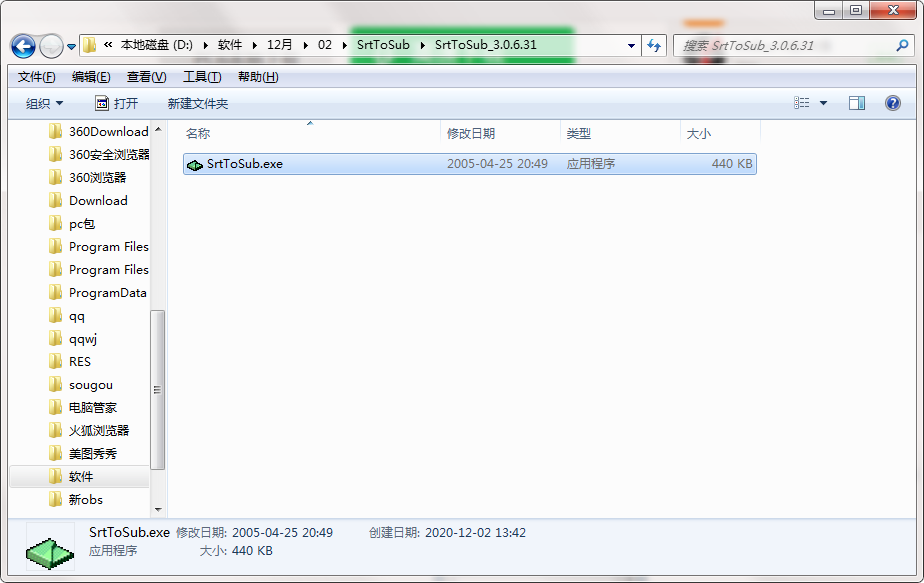Image resolution: width=924 pixels, height=583 pixels.
Task: Go to the SrtToSub folder in the address bar
Action: [383, 45]
